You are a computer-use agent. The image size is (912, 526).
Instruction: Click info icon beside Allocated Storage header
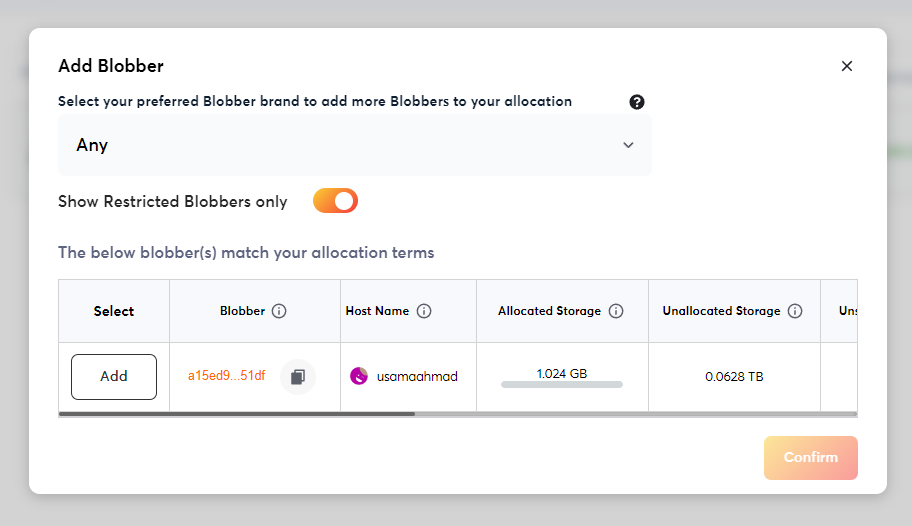[x=616, y=311]
